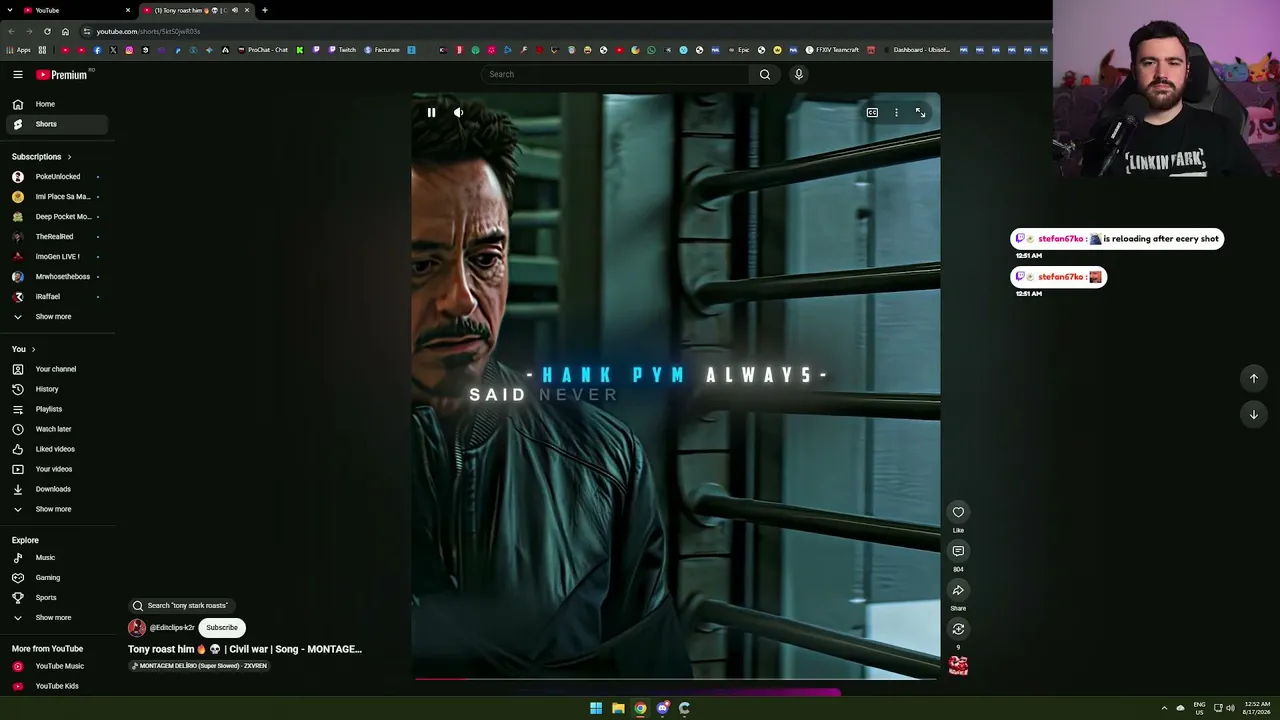Show hidden system tray icons
Image resolution: width=1280 pixels, height=720 pixels.
click(x=1164, y=708)
